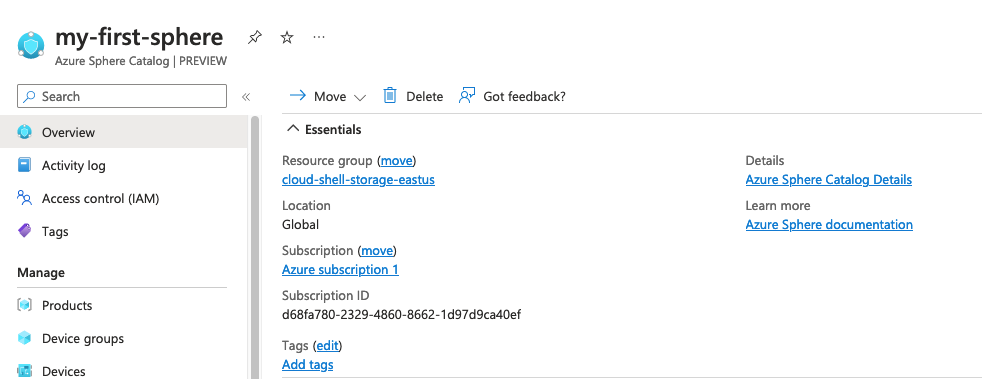Follow the Azure Sphere Catalog Details link
Screen dimensions: 982x379
point(829,180)
